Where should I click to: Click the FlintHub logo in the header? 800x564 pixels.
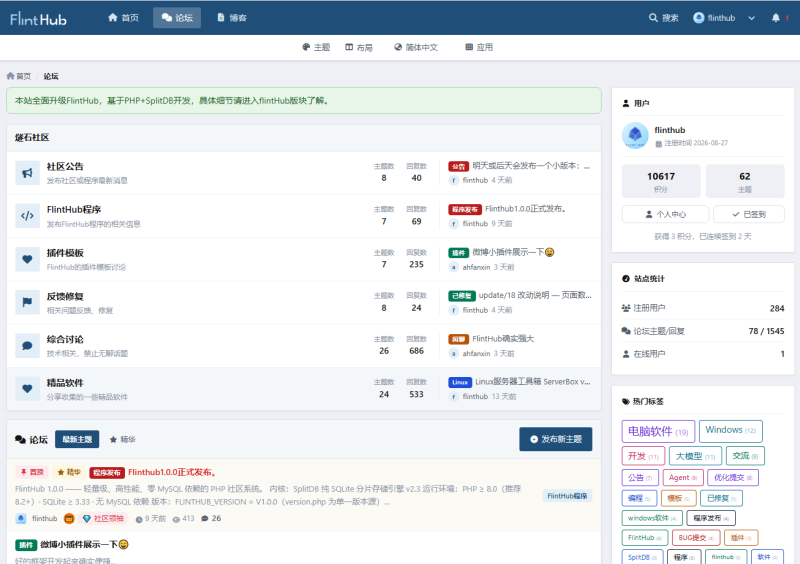[39, 19]
